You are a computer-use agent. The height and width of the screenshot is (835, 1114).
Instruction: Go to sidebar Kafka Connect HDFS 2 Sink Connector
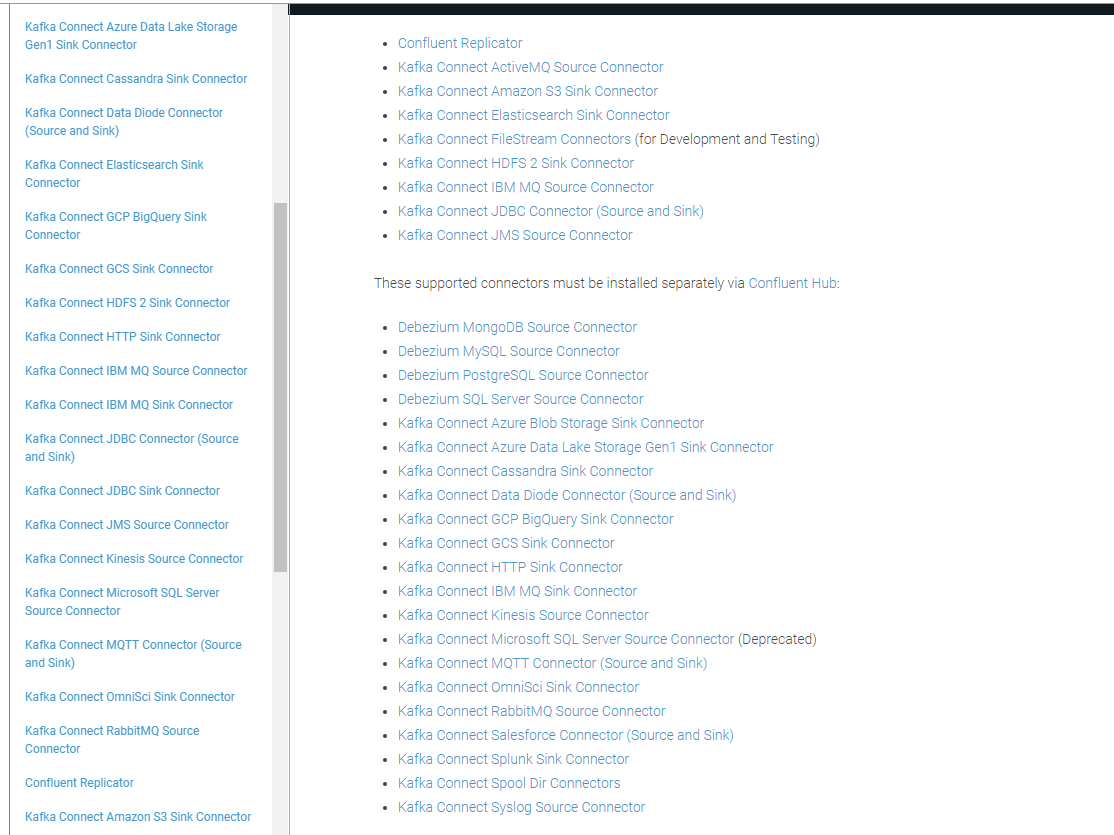pyautogui.click(x=127, y=303)
